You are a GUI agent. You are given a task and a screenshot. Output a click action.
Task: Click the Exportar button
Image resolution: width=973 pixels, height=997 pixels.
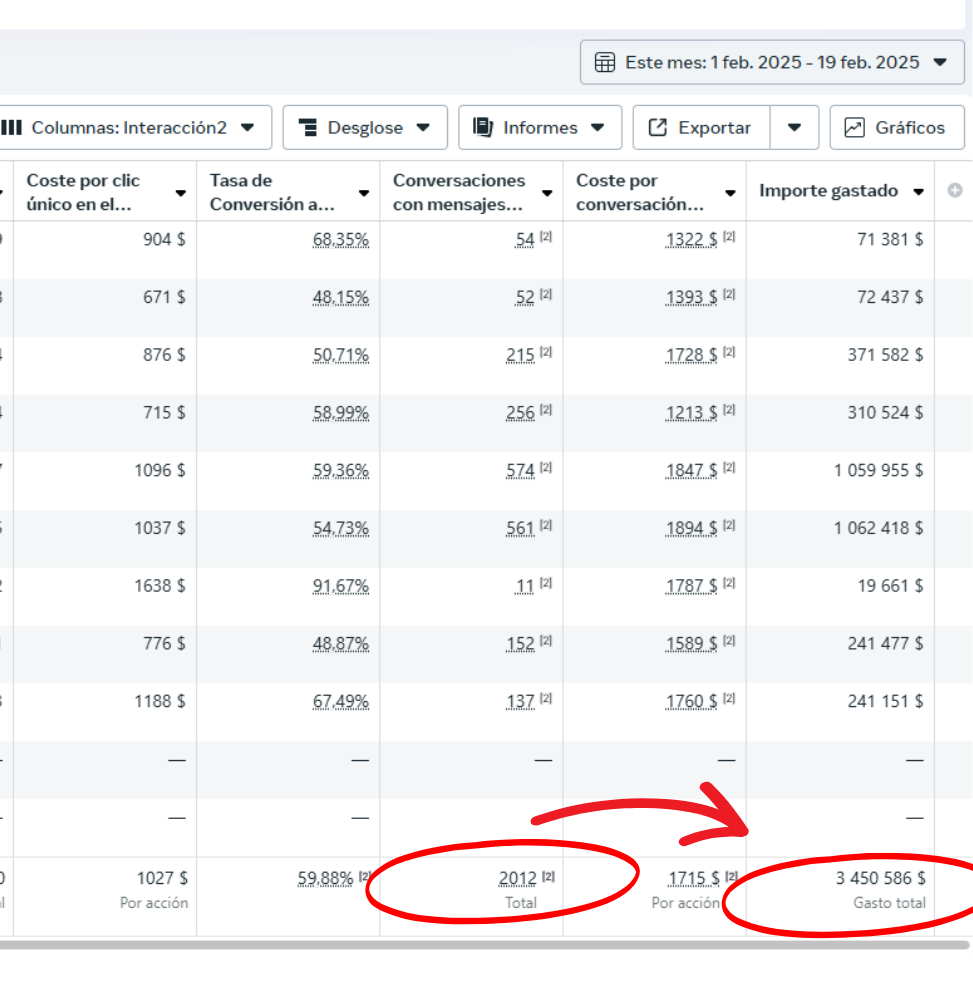702,128
